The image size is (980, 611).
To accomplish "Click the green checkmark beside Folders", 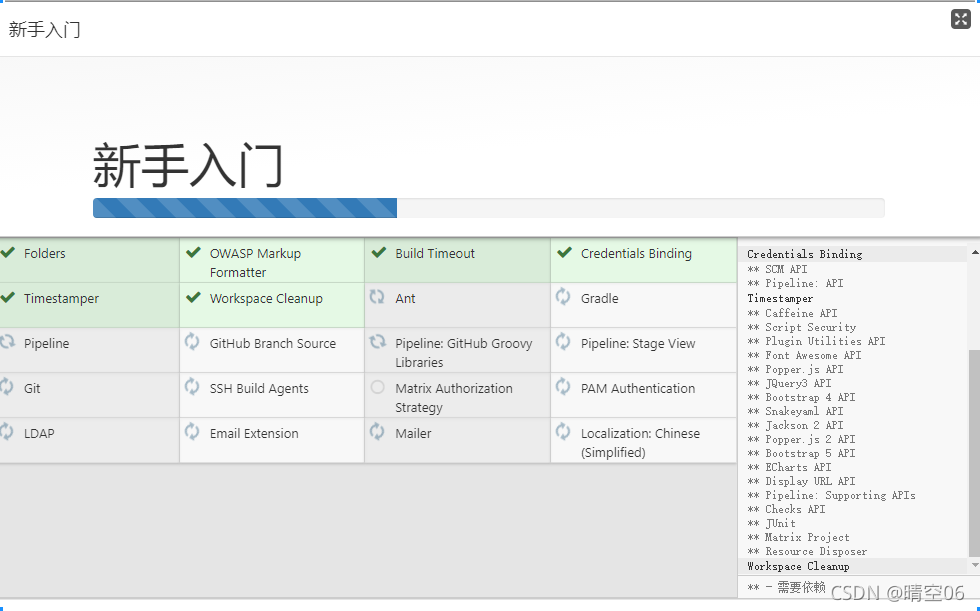I will 8,252.
